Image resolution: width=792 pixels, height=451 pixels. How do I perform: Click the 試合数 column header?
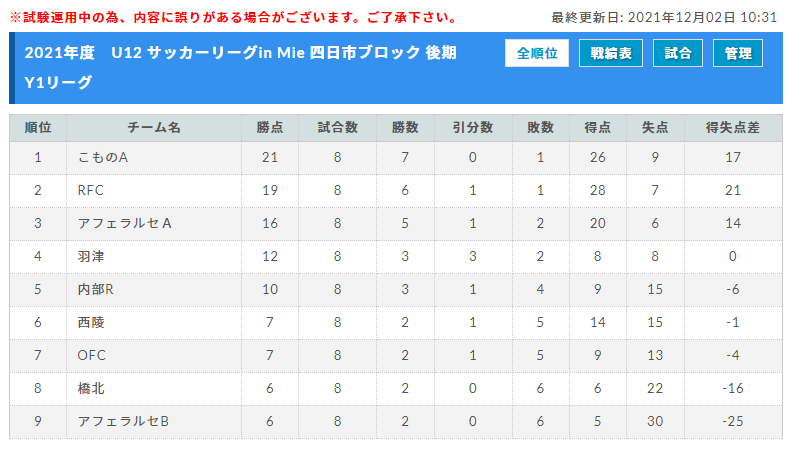(x=337, y=128)
